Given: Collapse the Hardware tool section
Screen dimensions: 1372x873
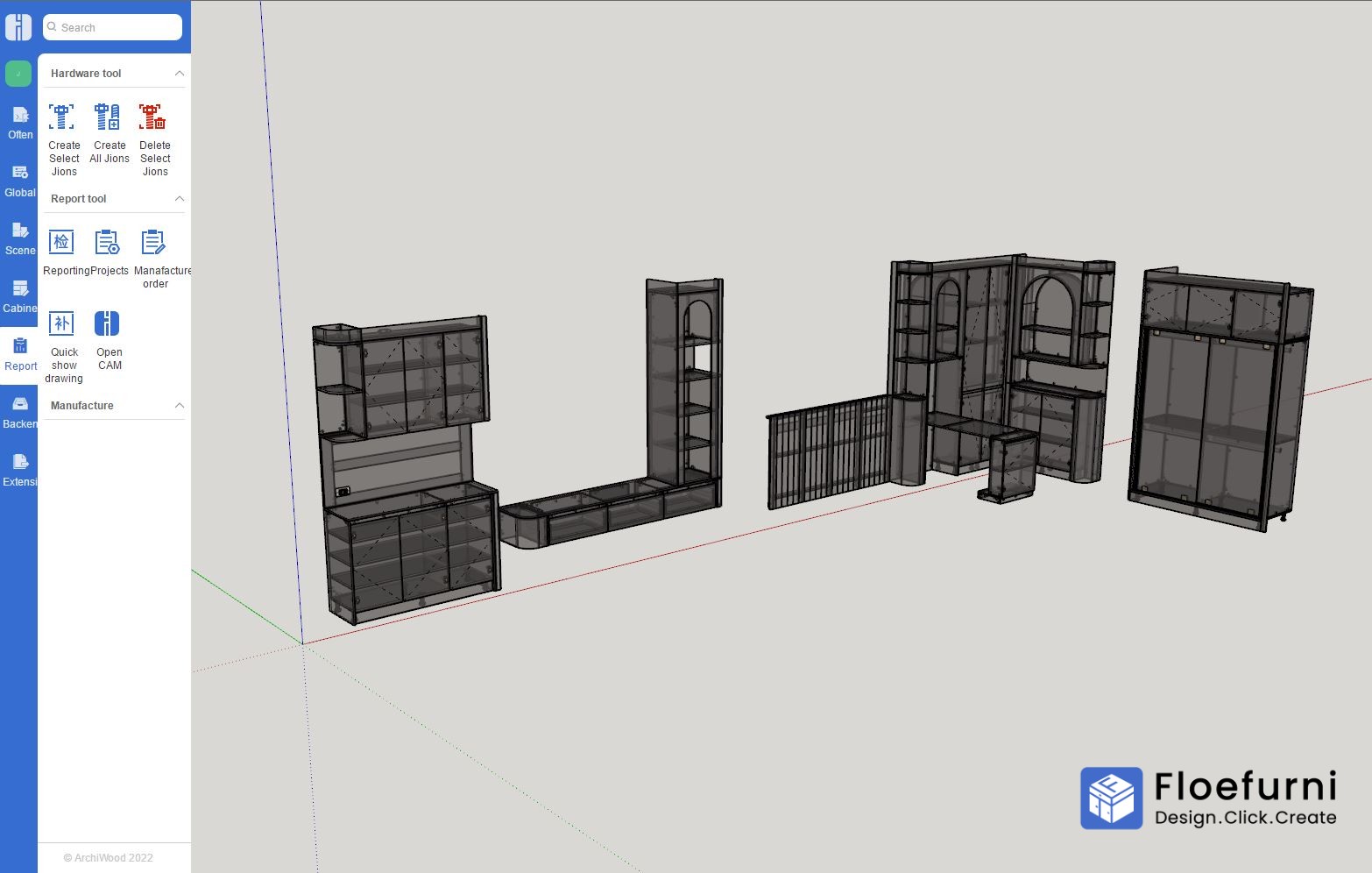Looking at the screenshot, I should pyautogui.click(x=179, y=74).
